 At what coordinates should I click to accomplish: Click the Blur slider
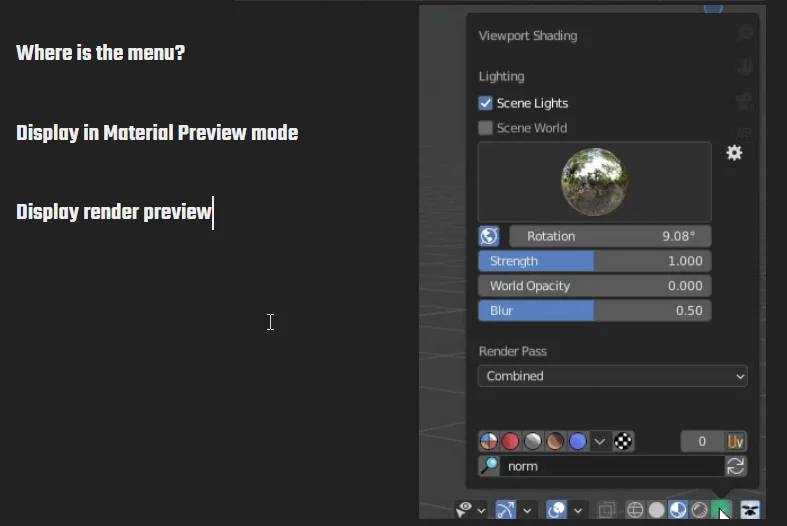click(595, 311)
